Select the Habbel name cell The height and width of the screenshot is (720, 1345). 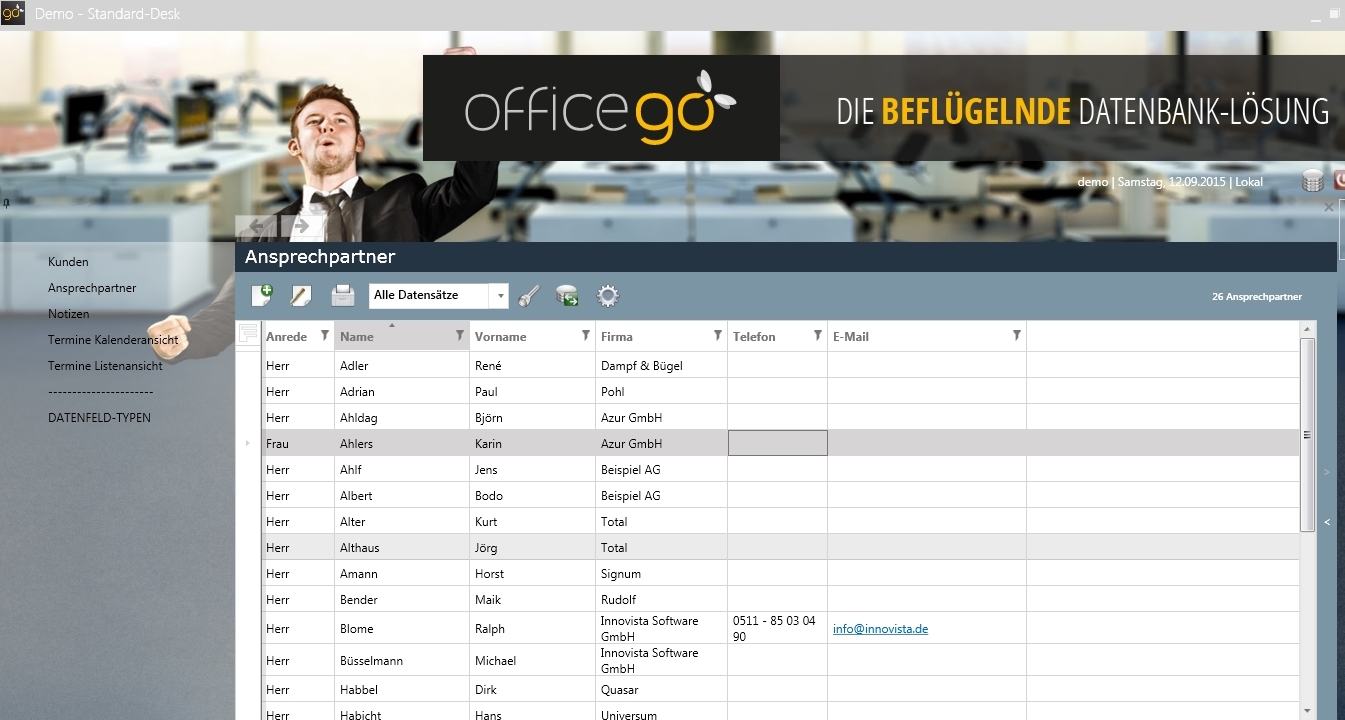tap(402, 690)
